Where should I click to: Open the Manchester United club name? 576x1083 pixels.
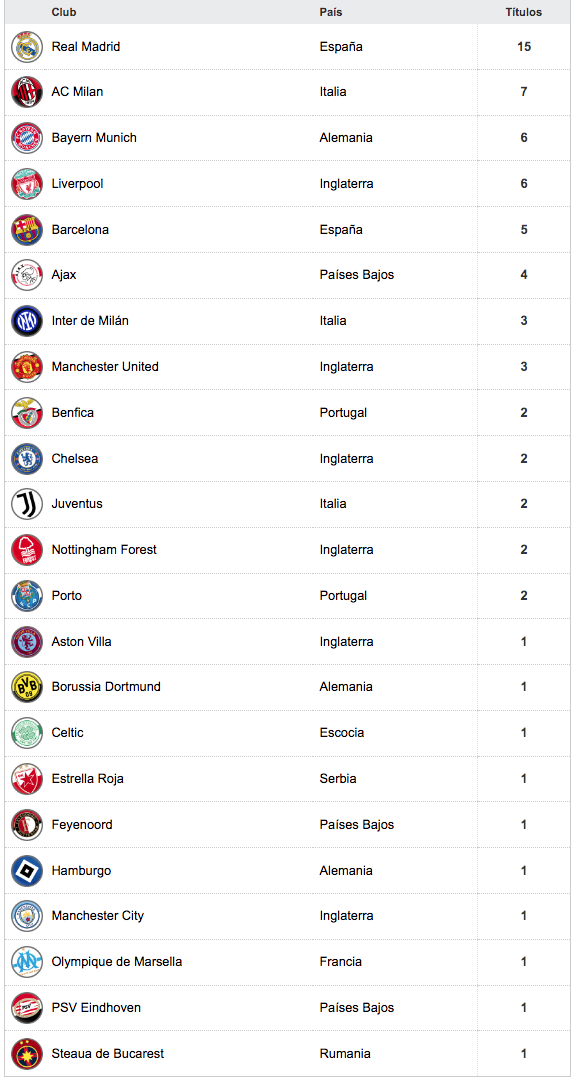(x=105, y=367)
